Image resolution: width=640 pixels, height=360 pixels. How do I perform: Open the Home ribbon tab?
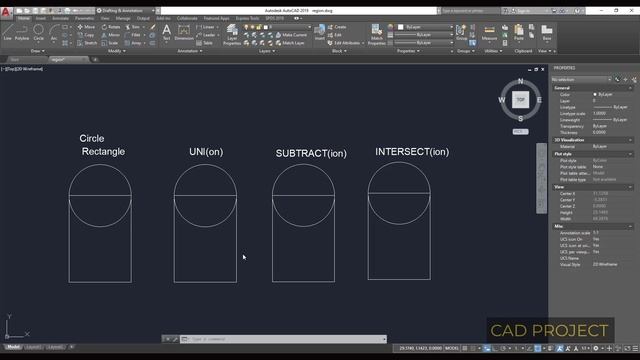coord(23,18)
